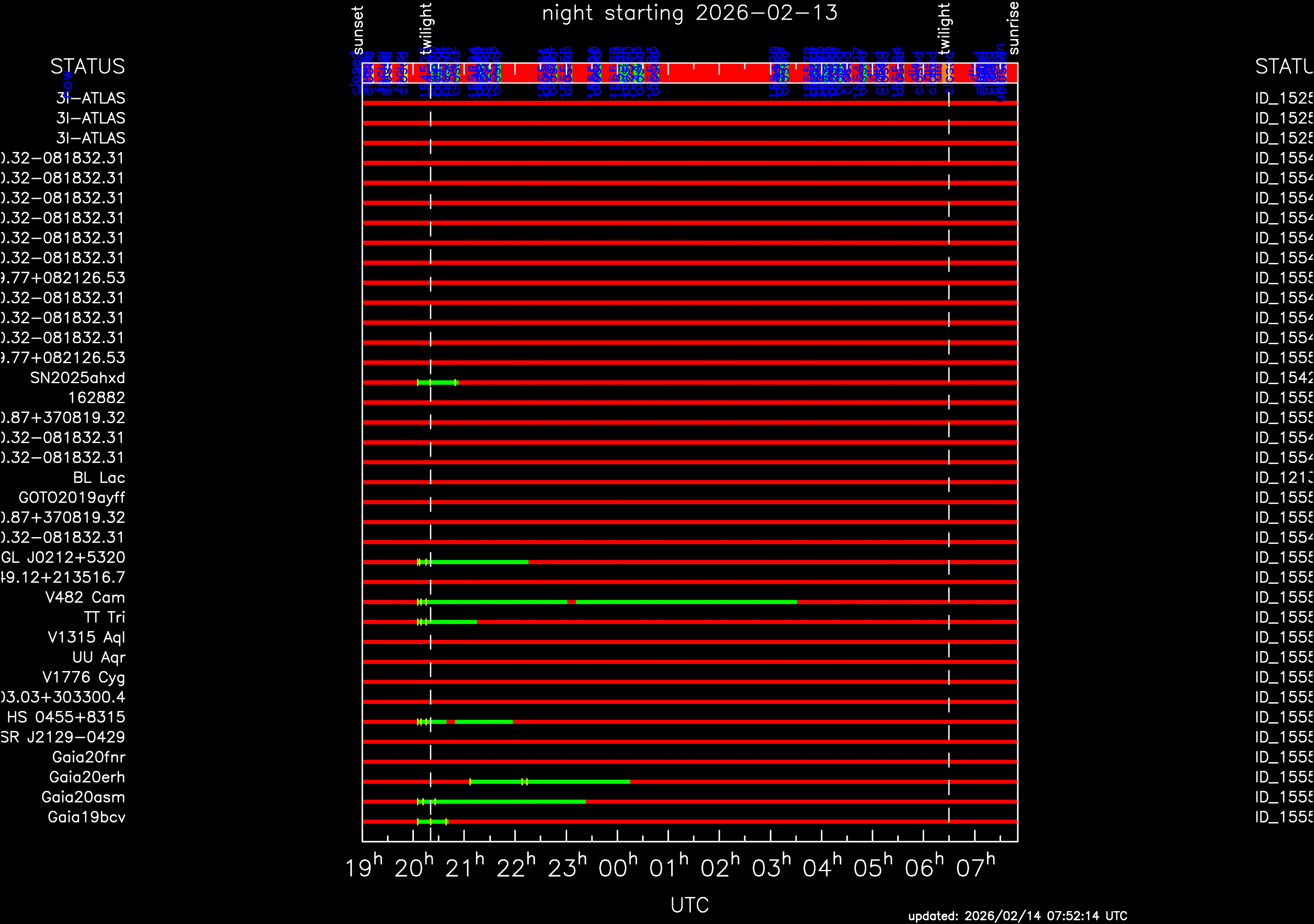
Task: Click the morning twilight label near 06h
Action: [x=944, y=27]
